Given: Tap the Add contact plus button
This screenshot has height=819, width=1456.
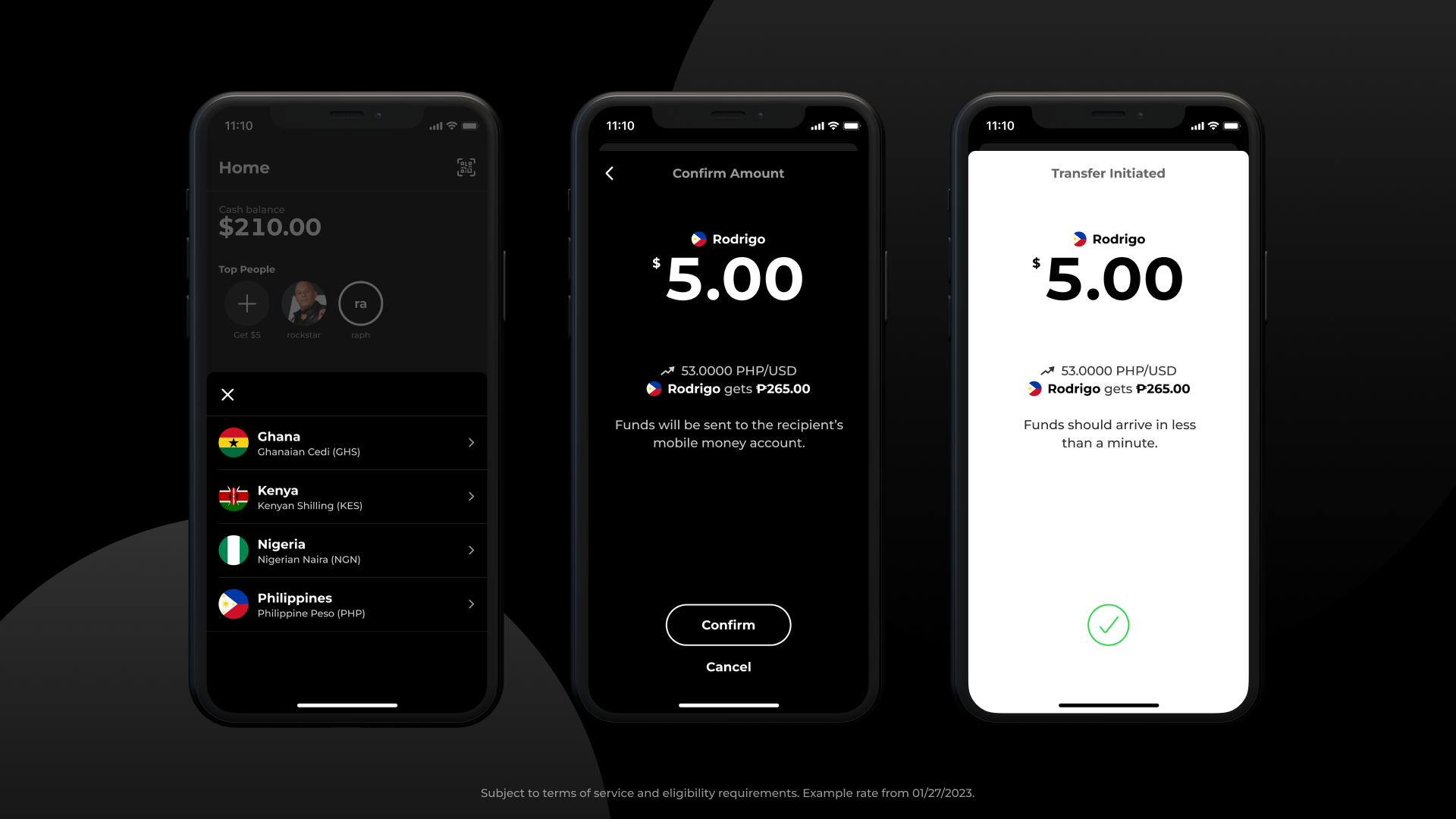Looking at the screenshot, I should pos(247,304).
